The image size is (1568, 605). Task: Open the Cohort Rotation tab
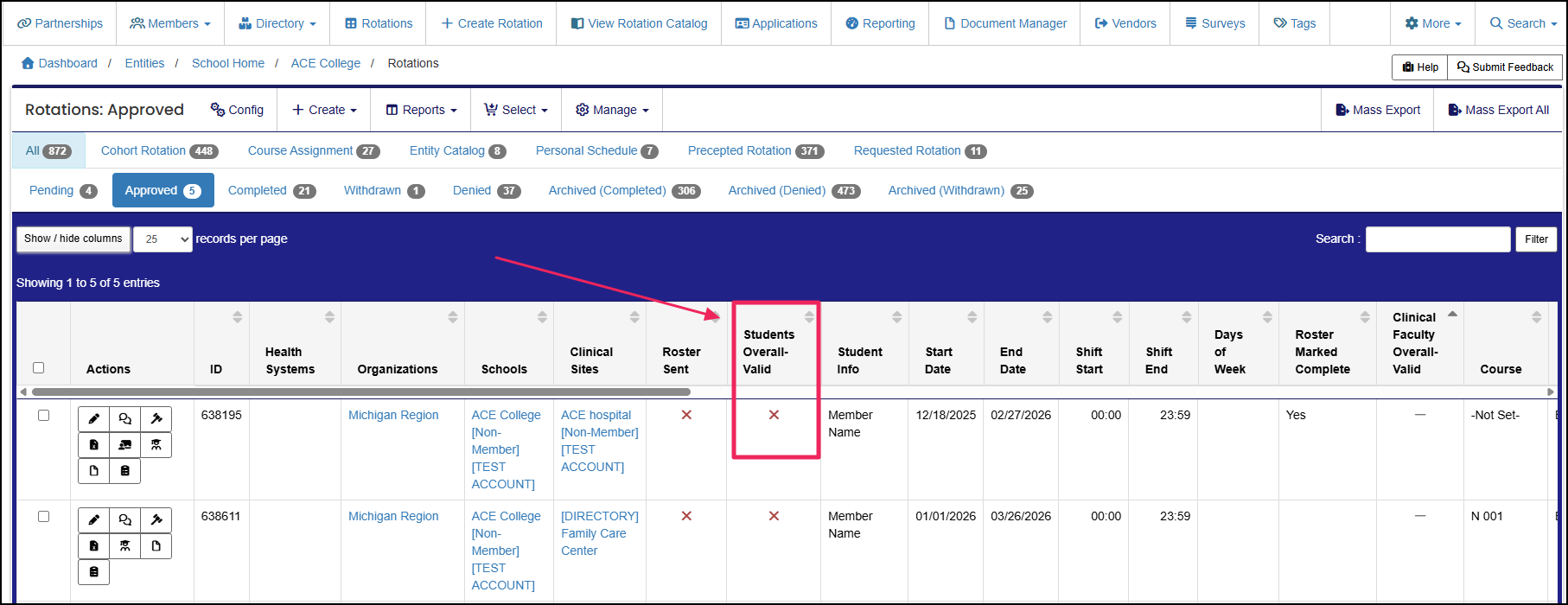click(158, 151)
